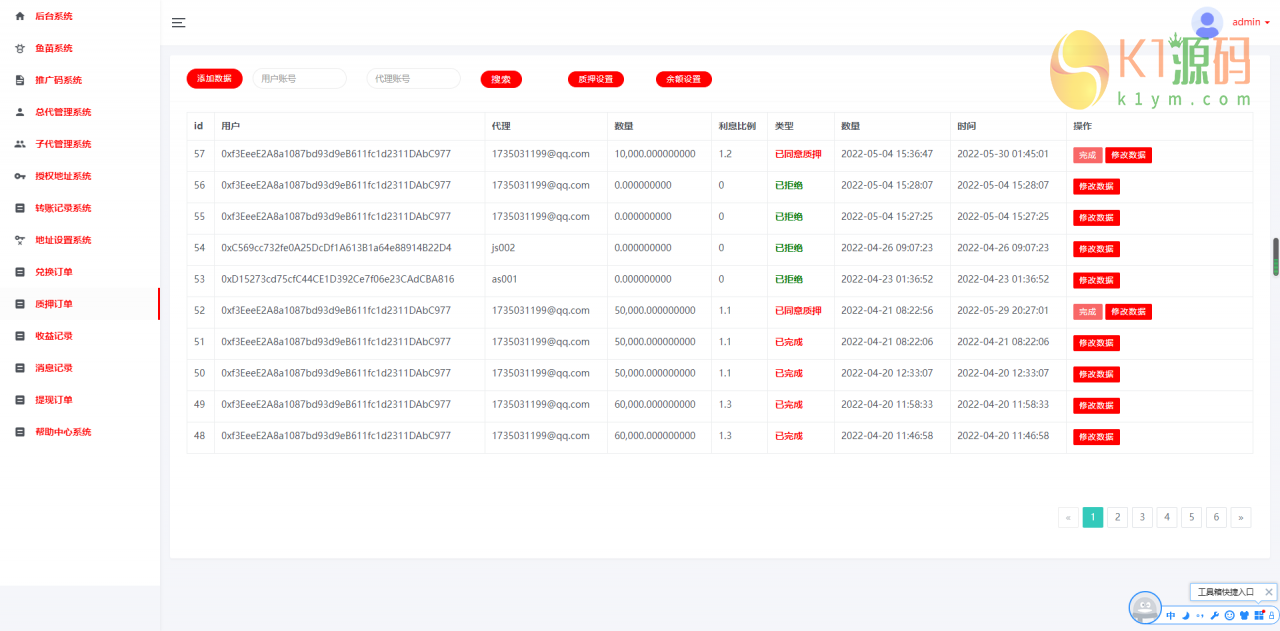
Task: Go to previous page using « arrow
Action: tap(1069, 517)
